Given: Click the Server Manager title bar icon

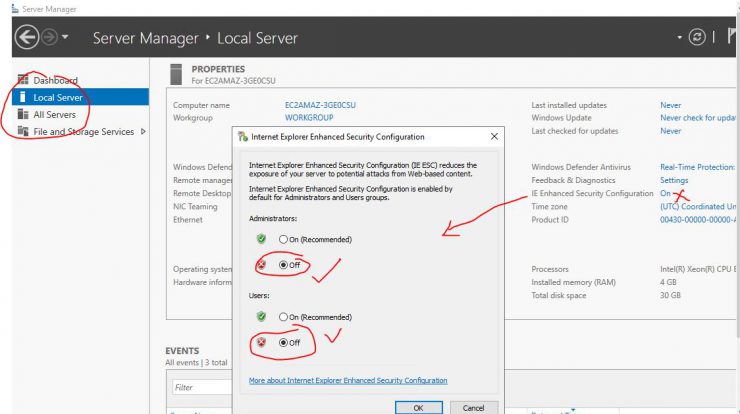Looking at the screenshot, I should [15, 8].
